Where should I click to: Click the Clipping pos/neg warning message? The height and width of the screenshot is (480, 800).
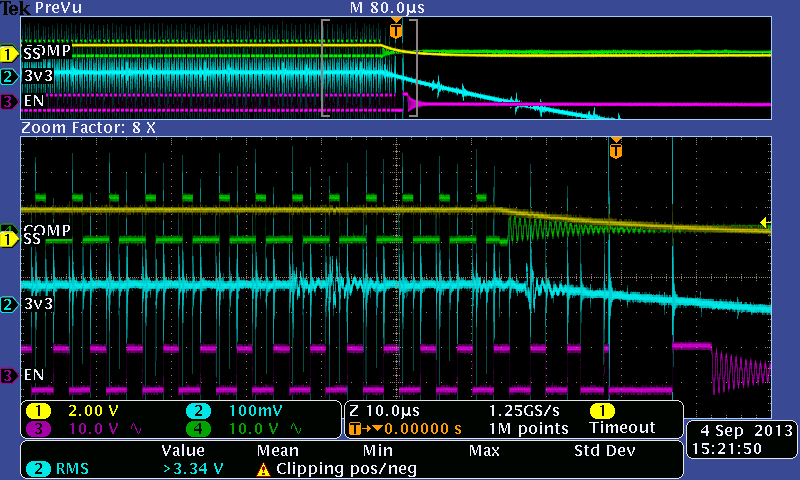(x=346, y=469)
